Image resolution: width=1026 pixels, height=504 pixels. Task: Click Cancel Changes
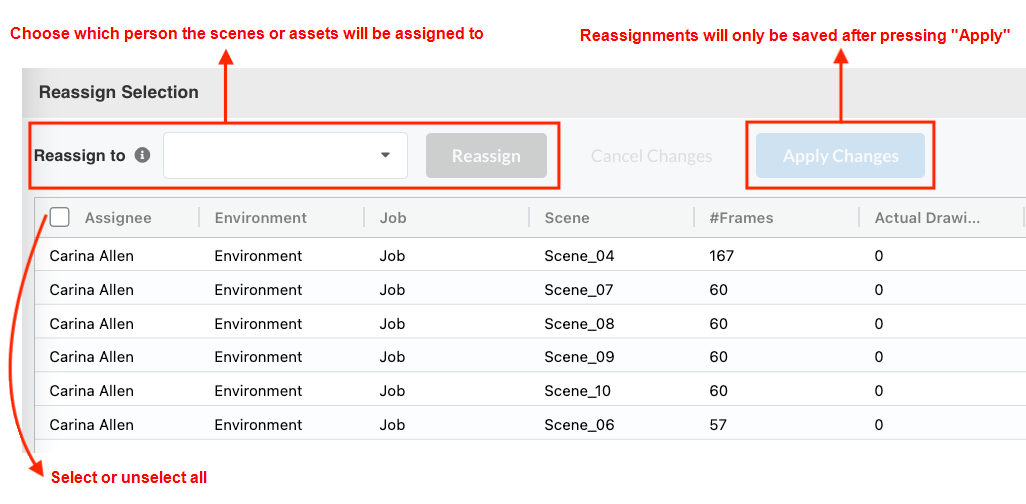point(651,156)
